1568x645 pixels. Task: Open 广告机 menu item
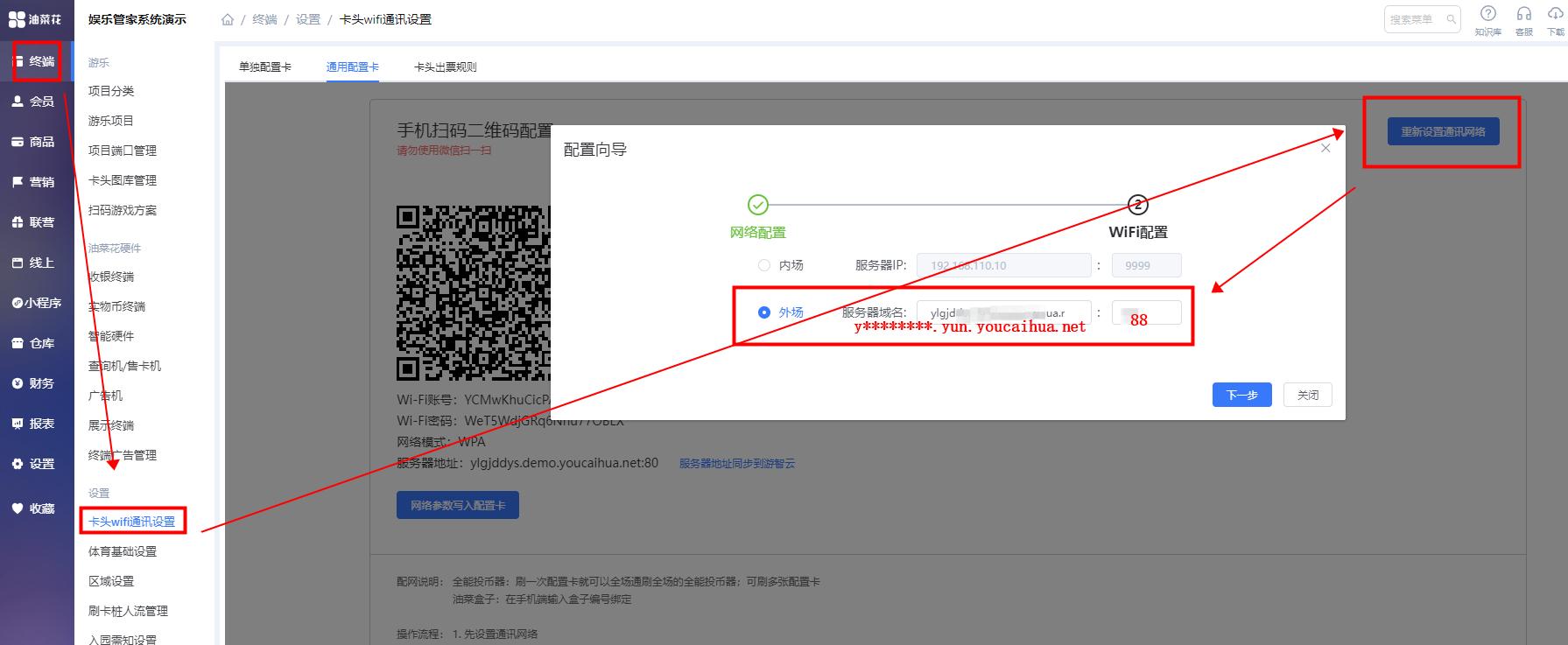[x=105, y=396]
